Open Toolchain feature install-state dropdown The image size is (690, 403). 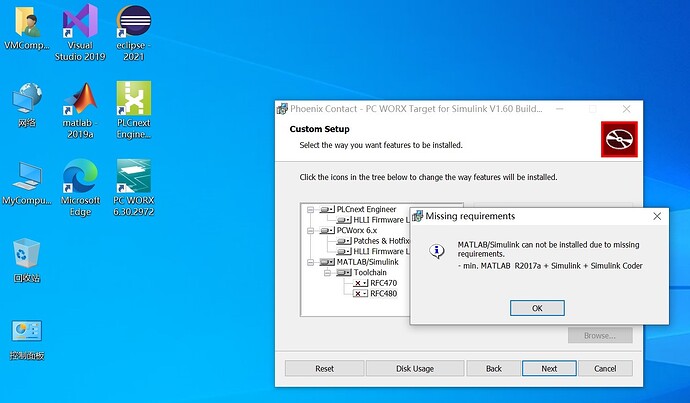tap(344, 273)
